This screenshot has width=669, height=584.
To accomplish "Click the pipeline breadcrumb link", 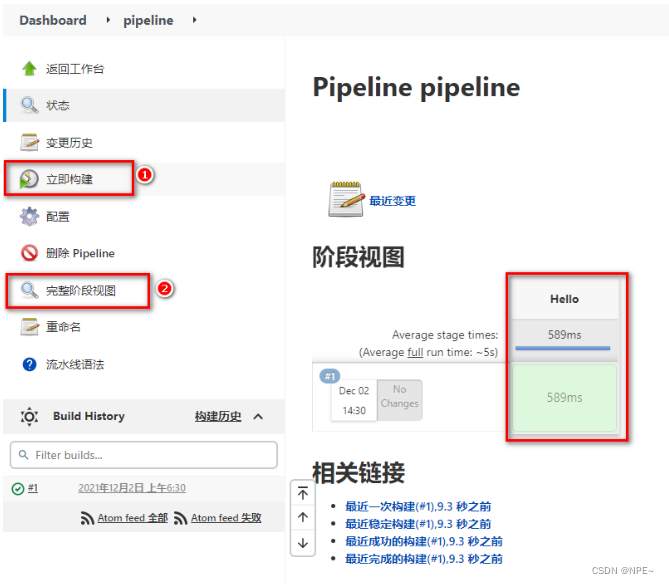I will click(x=148, y=20).
